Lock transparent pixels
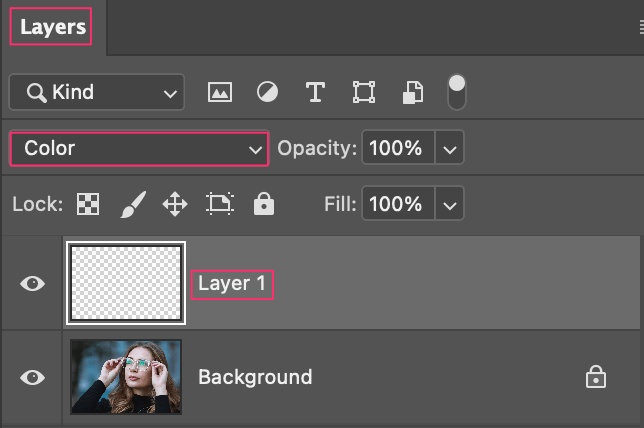Viewport: 644px width, 428px height. click(x=88, y=204)
